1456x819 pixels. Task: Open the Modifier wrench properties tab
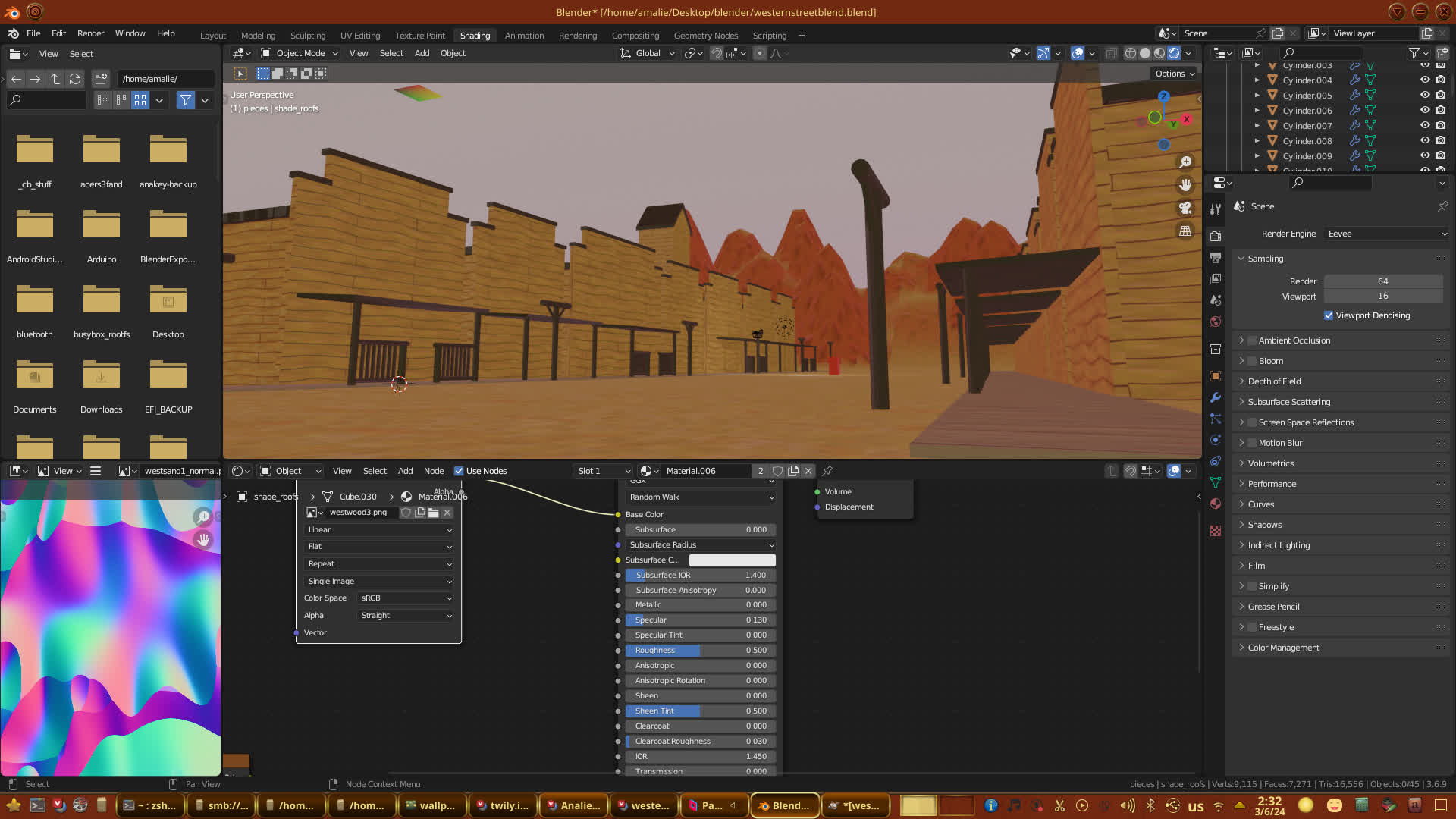click(x=1216, y=397)
